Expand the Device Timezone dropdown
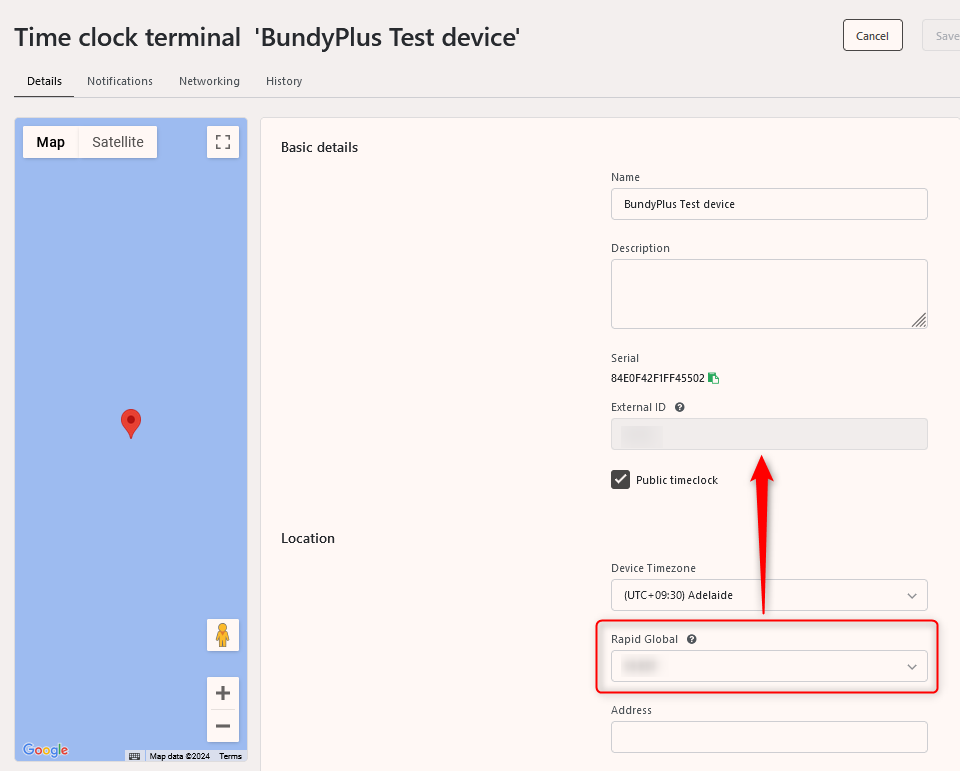 click(769, 595)
